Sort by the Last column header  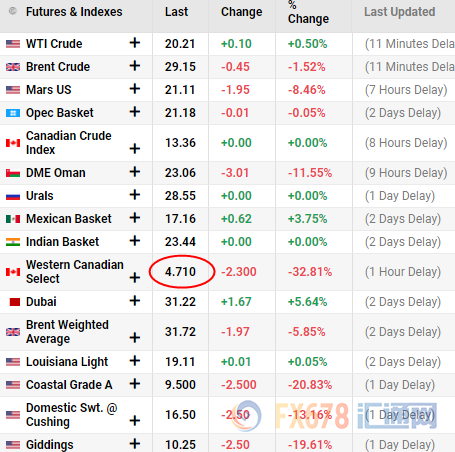176,12
